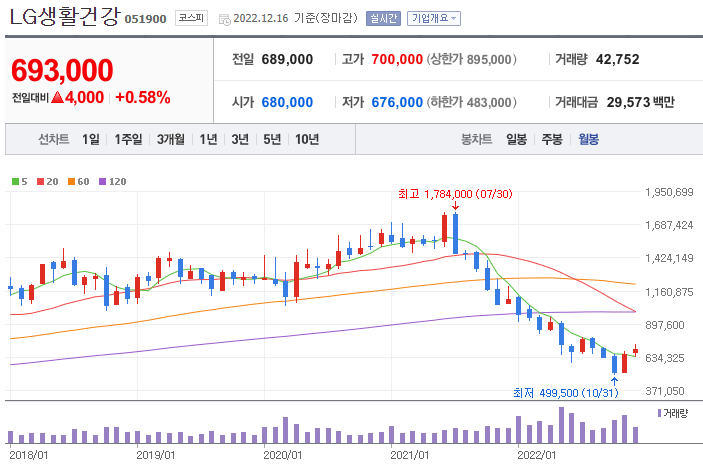Click the current price 693,000
Viewport: 703px width, 466px height.
click(x=62, y=70)
